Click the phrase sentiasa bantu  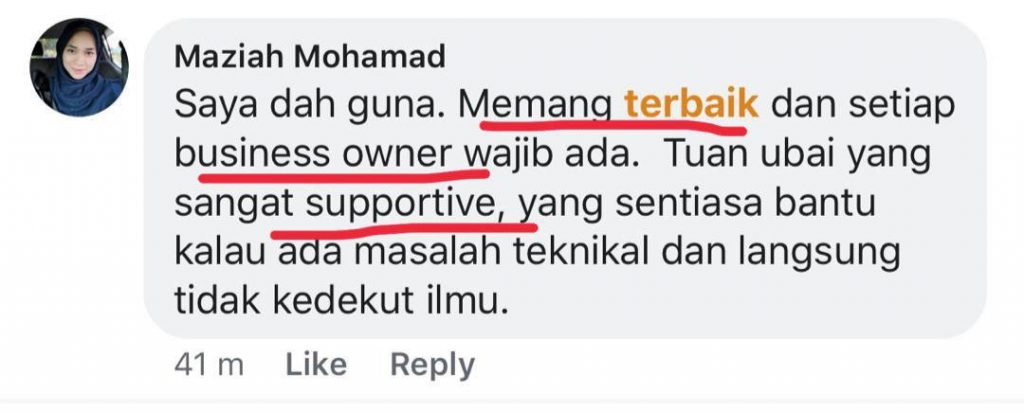[745, 204]
